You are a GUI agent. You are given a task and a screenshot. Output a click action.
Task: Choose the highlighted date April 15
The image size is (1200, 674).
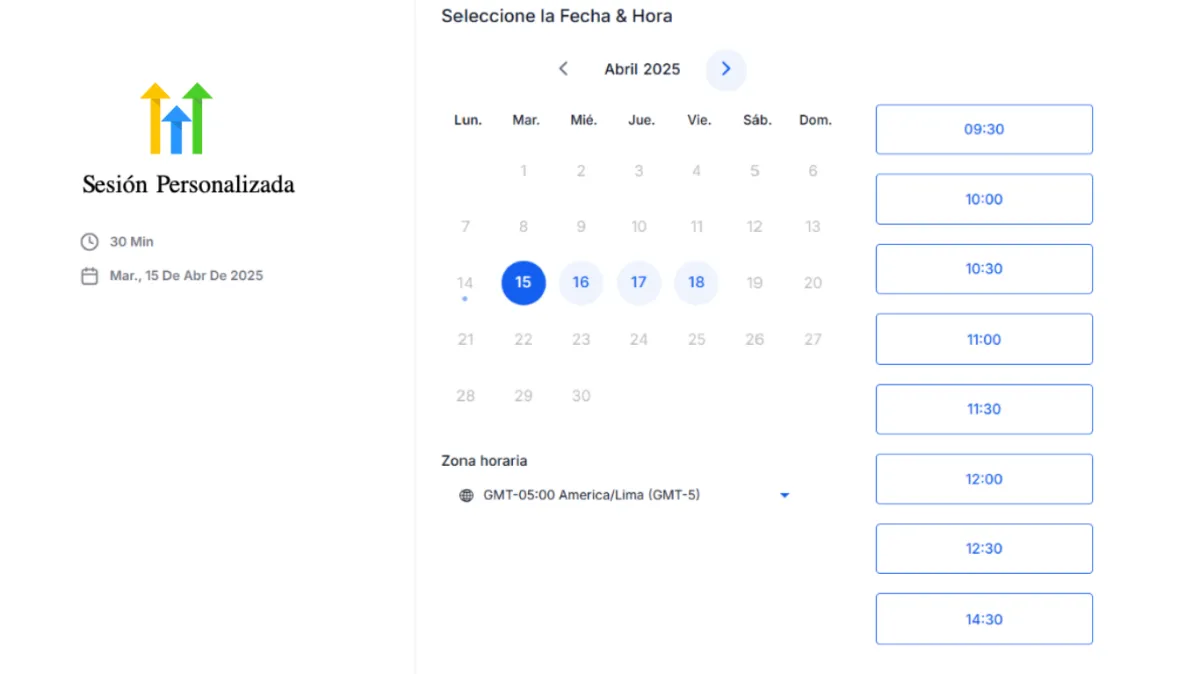click(523, 283)
